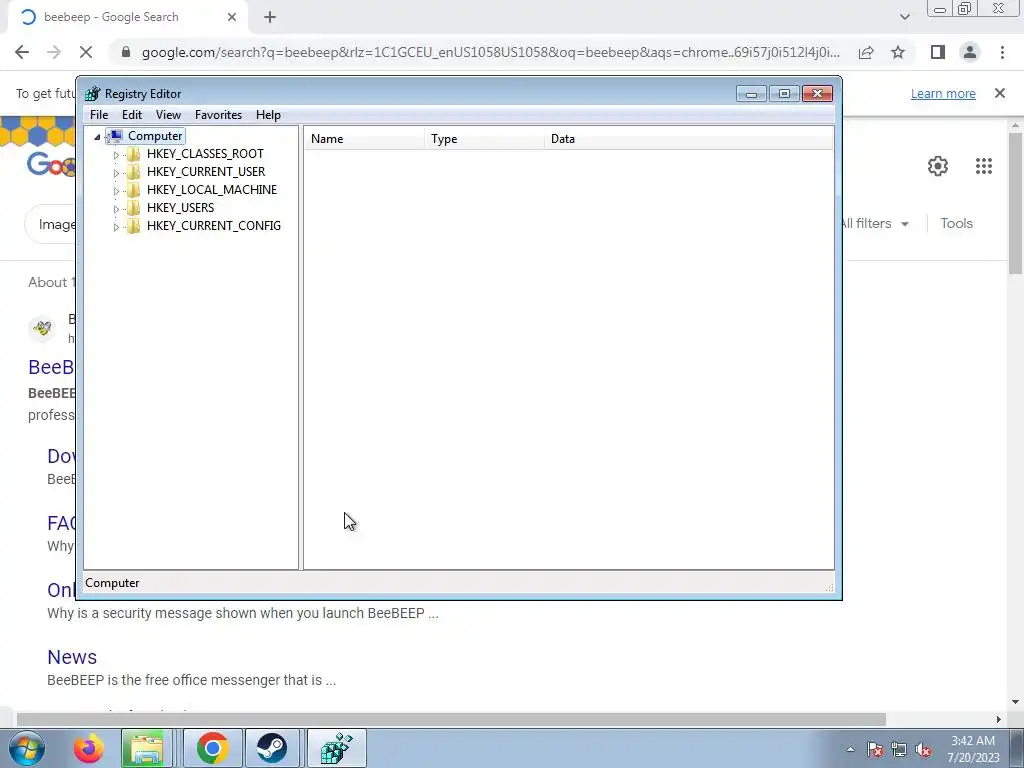Click the HKEY_LOCAL_MACHINE folder icon
This screenshot has width=1024, height=768.
[x=133, y=190]
